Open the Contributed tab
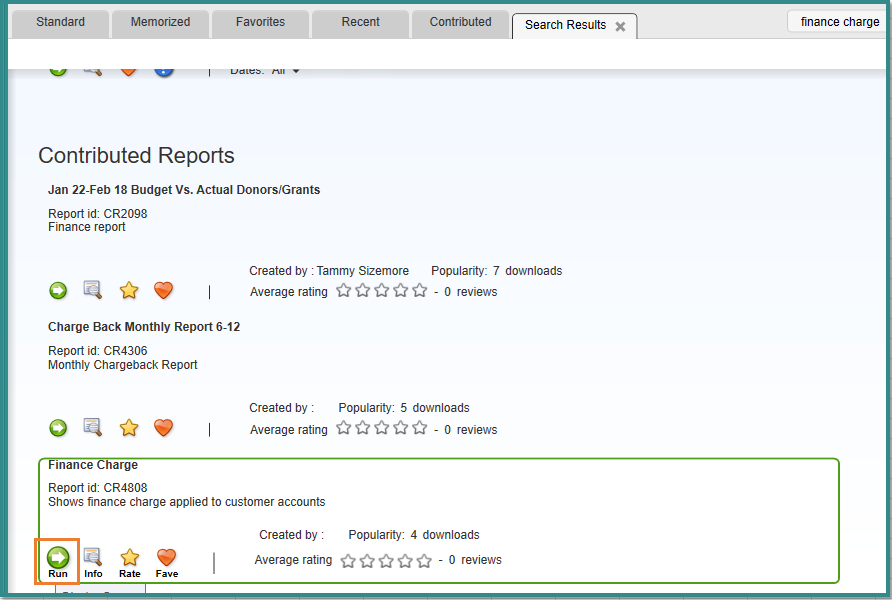 click(x=460, y=22)
